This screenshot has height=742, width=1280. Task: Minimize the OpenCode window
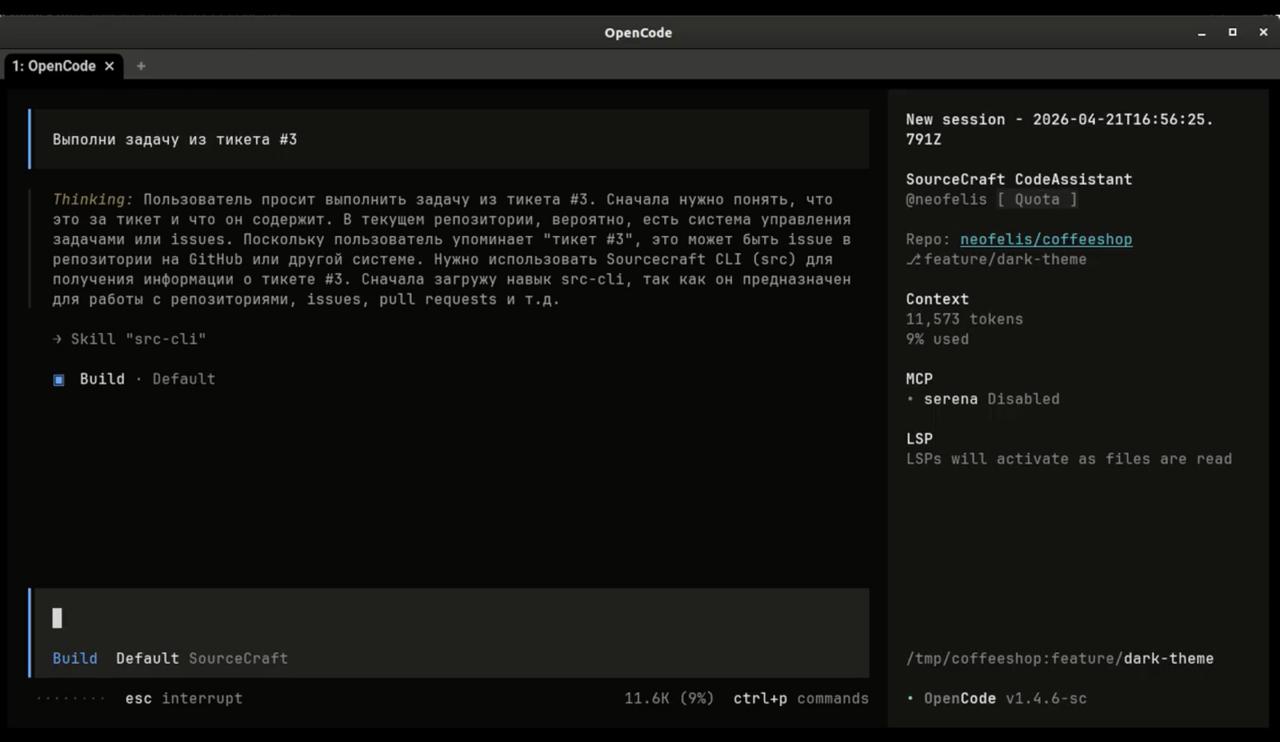[1201, 33]
